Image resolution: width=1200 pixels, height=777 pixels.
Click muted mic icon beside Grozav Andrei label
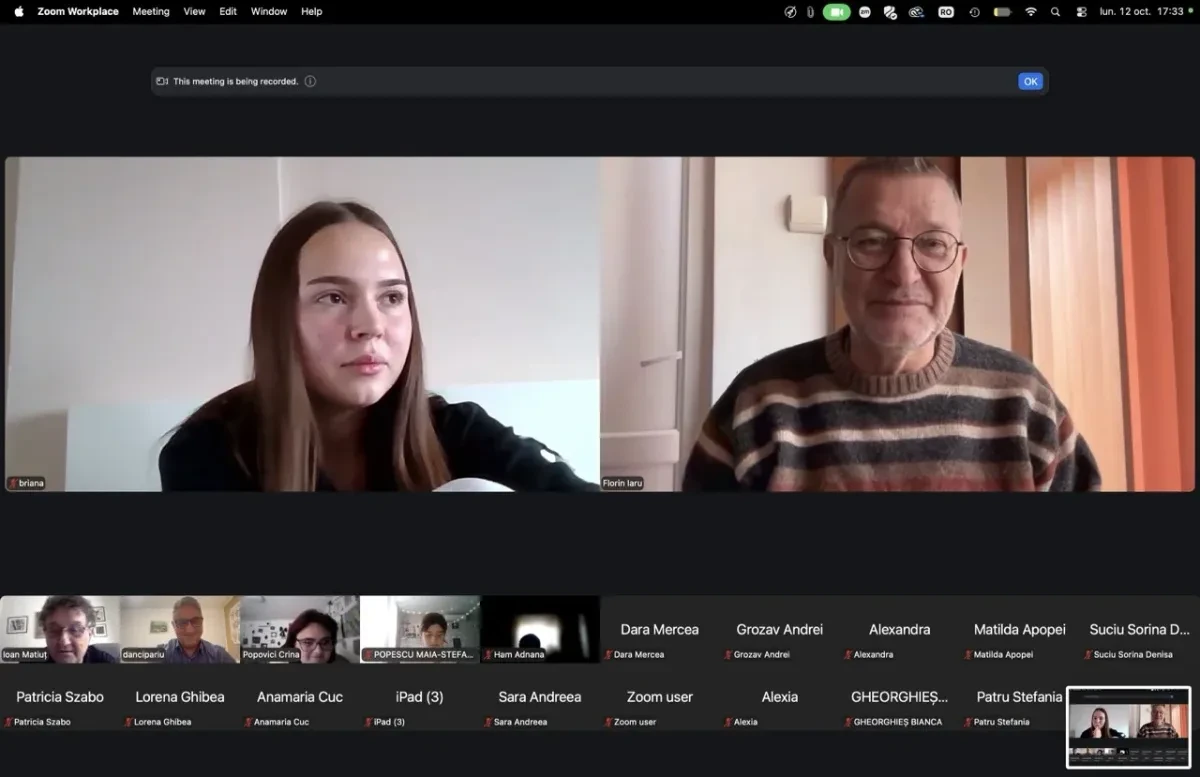coord(728,655)
